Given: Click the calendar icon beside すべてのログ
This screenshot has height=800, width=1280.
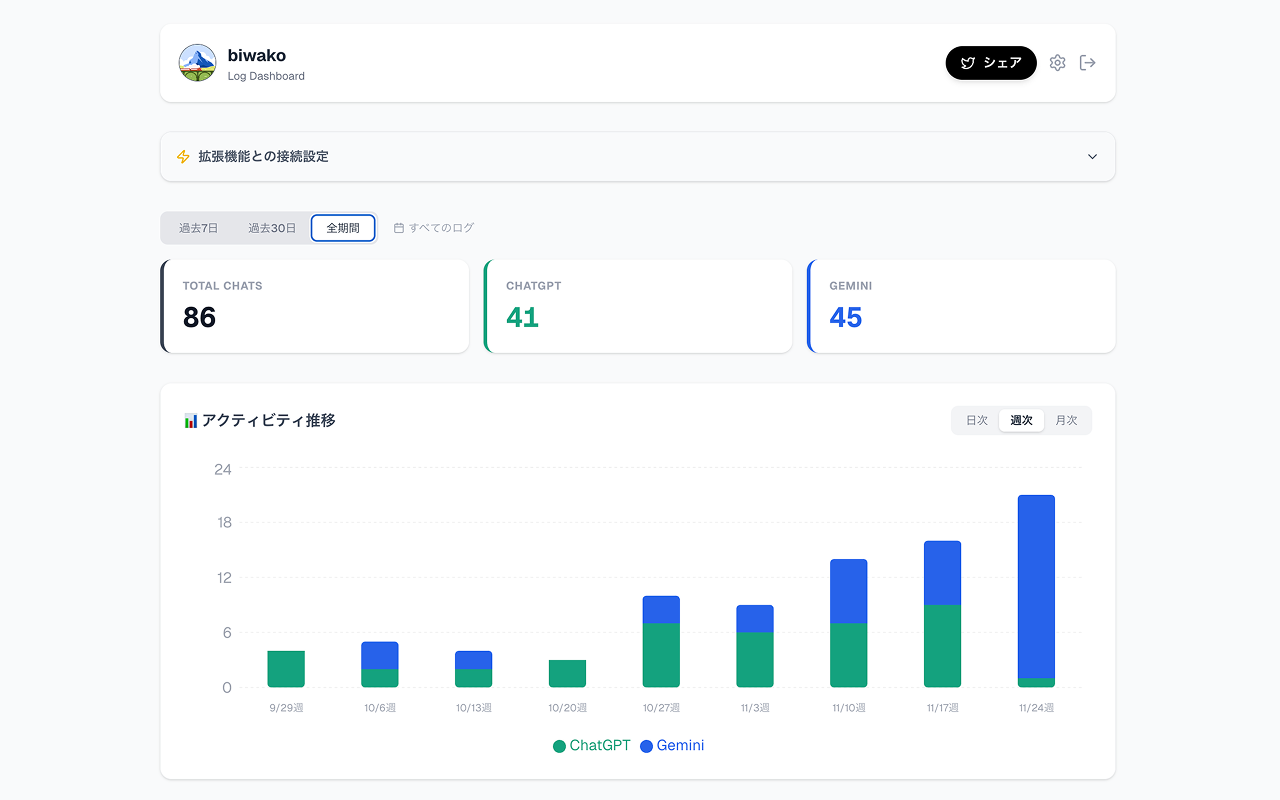Looking at the screenshot, I should click(399, 228).
